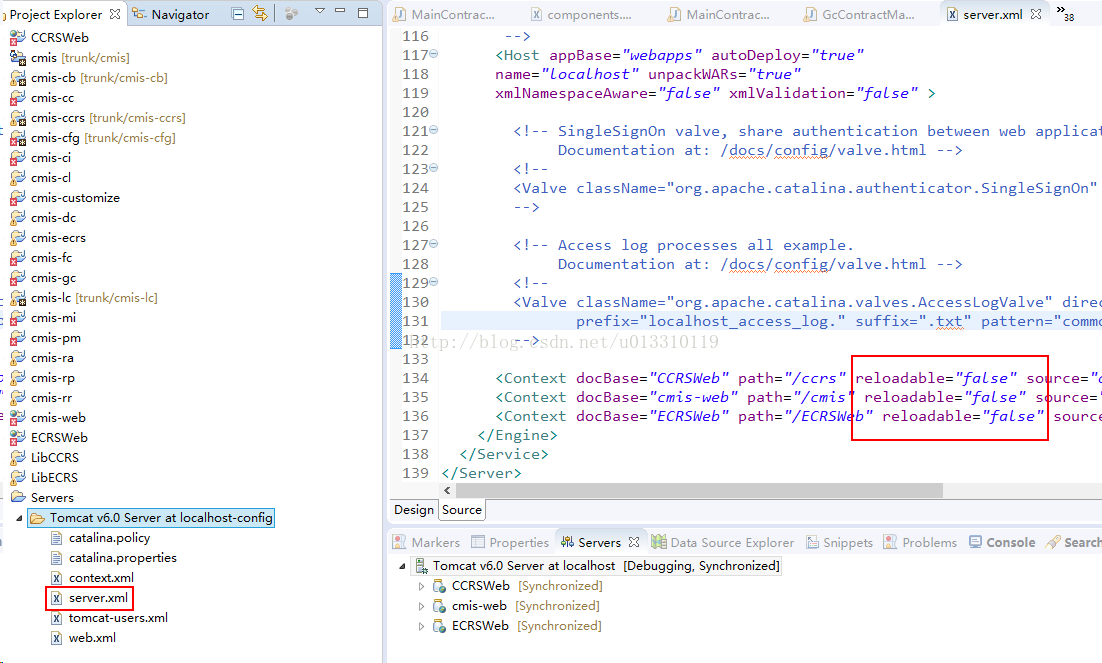Switch to the Design tab
1102x663 pixels.
pos(413,509)
